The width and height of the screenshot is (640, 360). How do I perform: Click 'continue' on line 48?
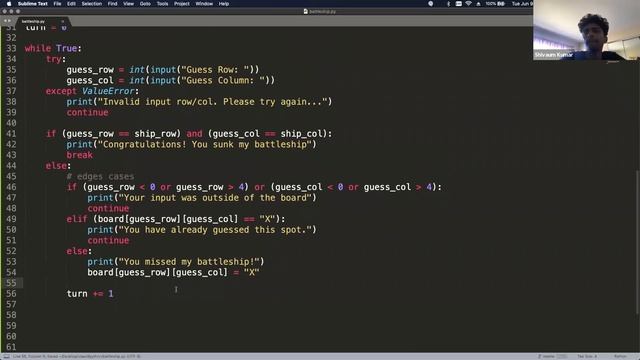click(x=108, y=208)
